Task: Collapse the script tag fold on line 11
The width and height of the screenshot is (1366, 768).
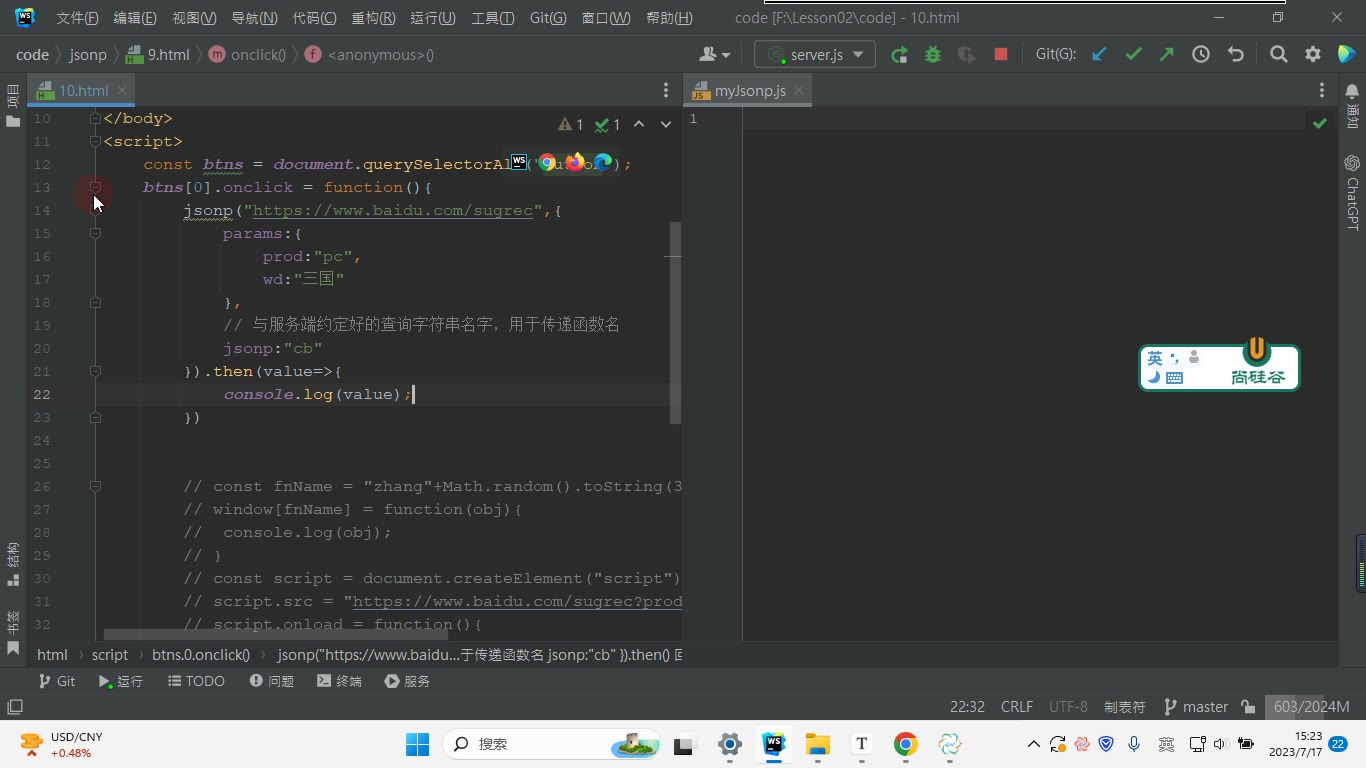Action: point(95,141)
